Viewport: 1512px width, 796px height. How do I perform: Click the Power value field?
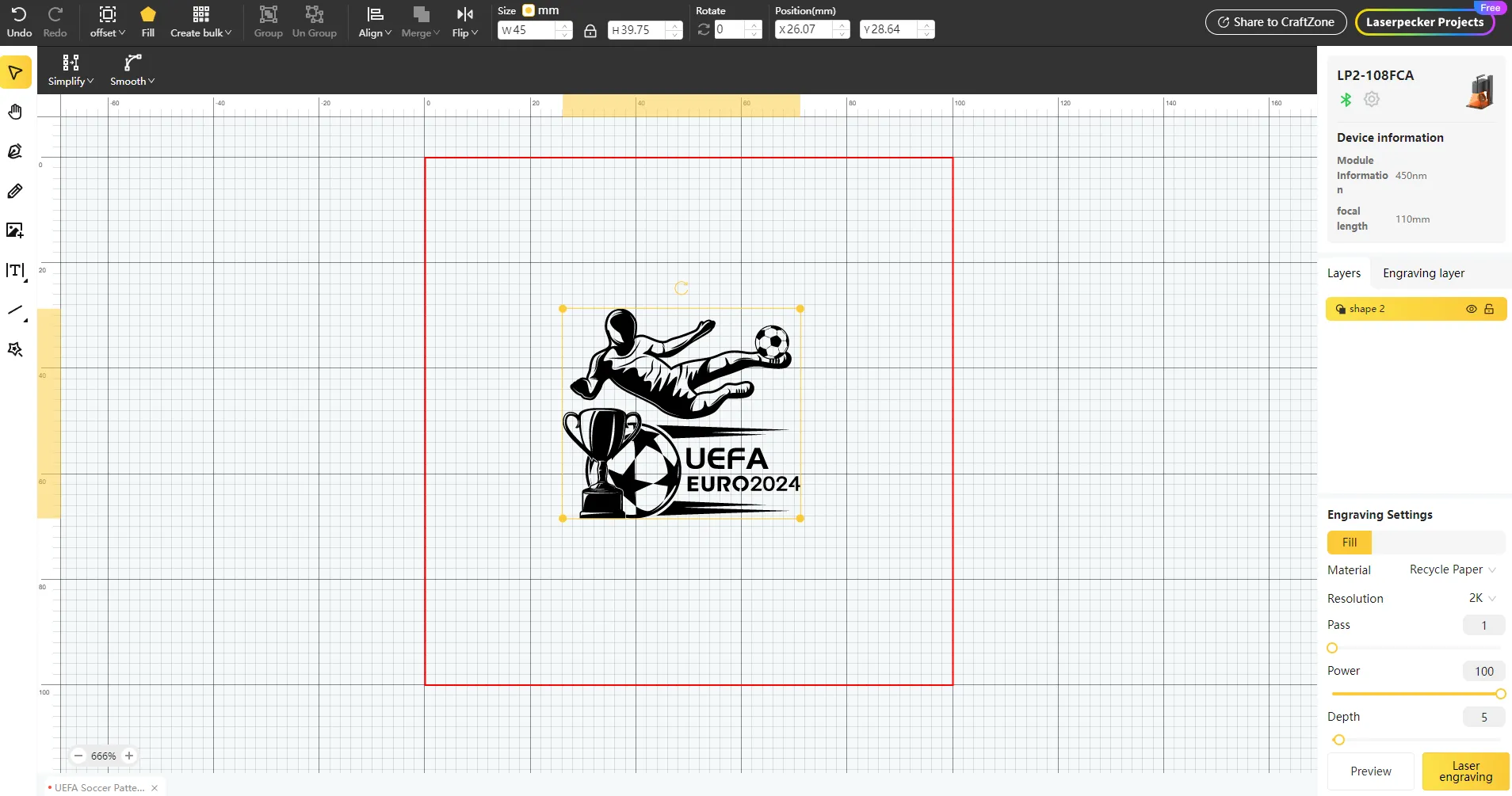(1483, 672)
